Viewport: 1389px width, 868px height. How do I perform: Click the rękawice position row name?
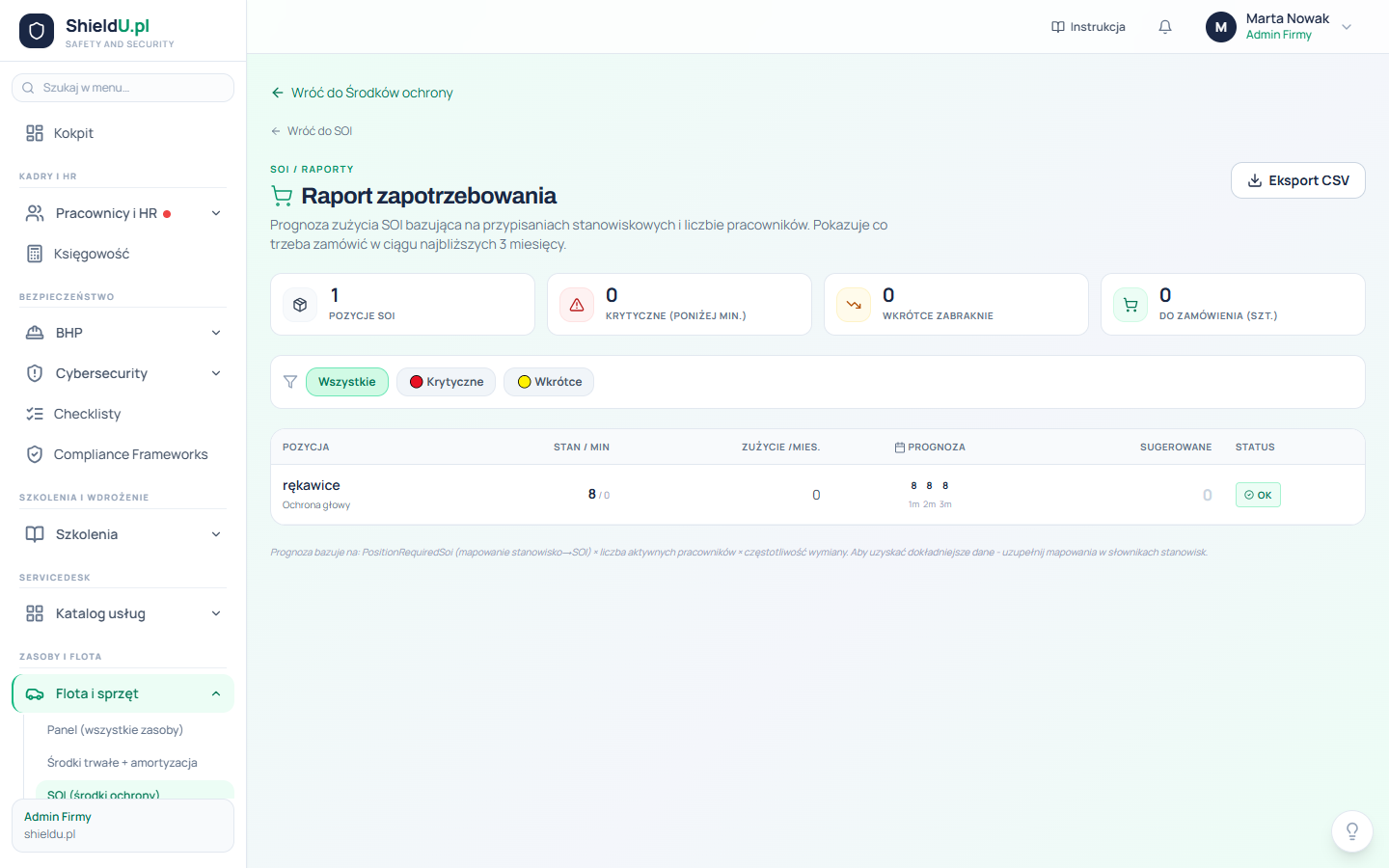[312, 485]
